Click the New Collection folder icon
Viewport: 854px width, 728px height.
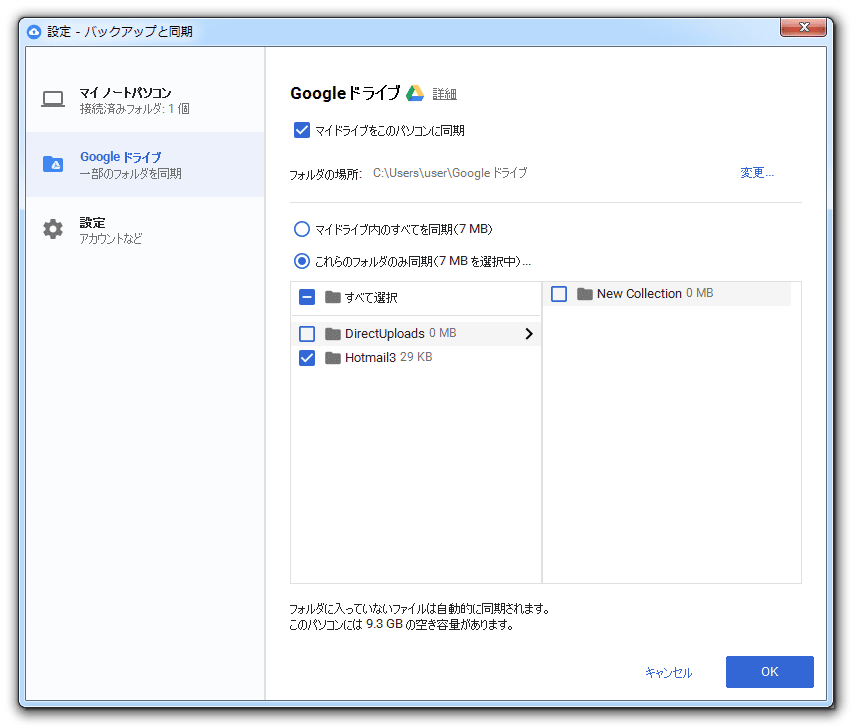(584, 294)
